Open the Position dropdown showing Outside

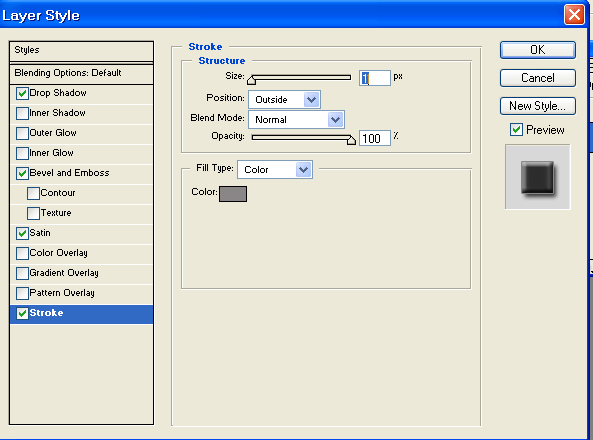pyautogui.click(x=284, y=100)
